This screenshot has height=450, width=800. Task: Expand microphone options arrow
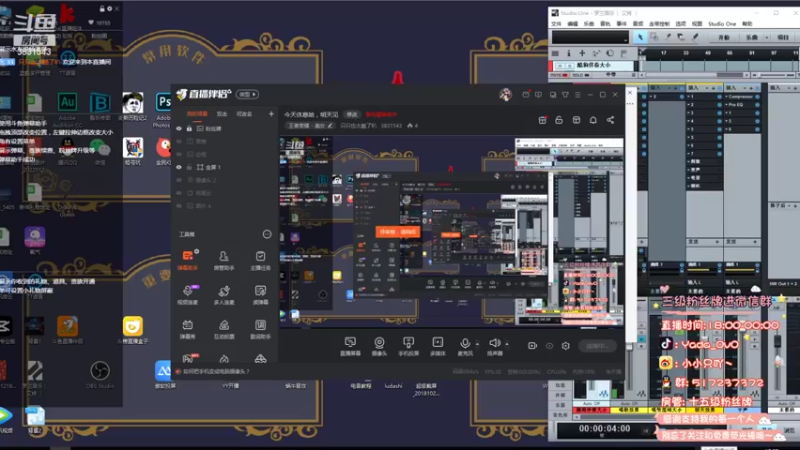(x=477, y=344)
